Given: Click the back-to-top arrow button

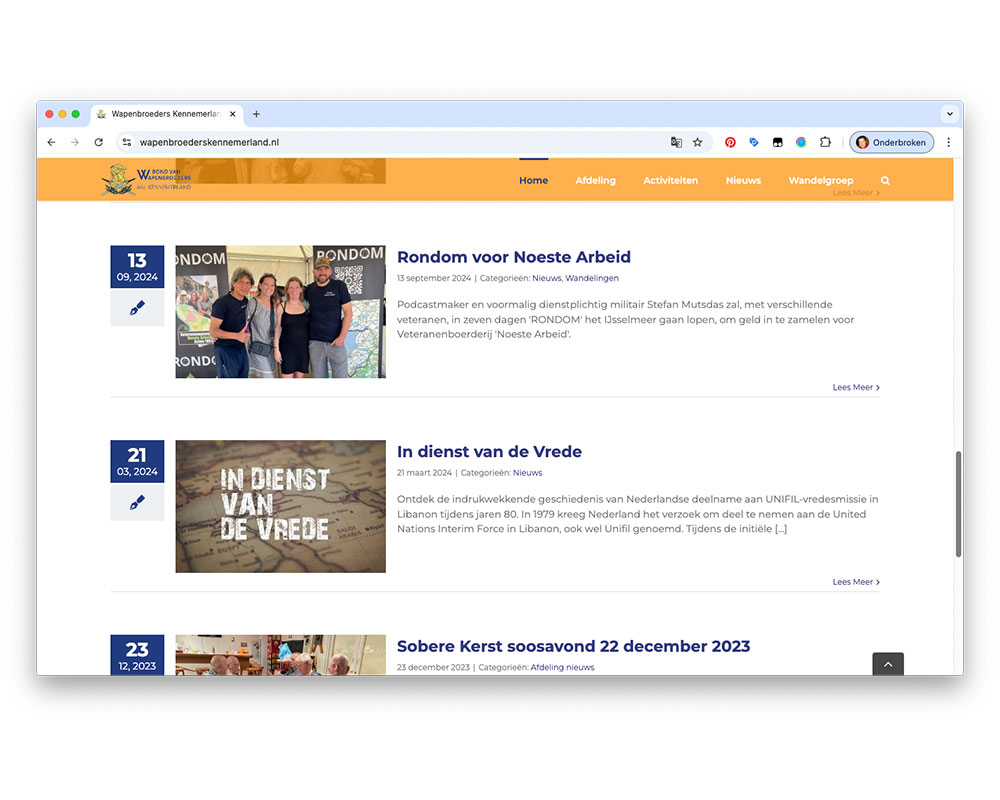Looking at the screenshot, I should [887, 664].
